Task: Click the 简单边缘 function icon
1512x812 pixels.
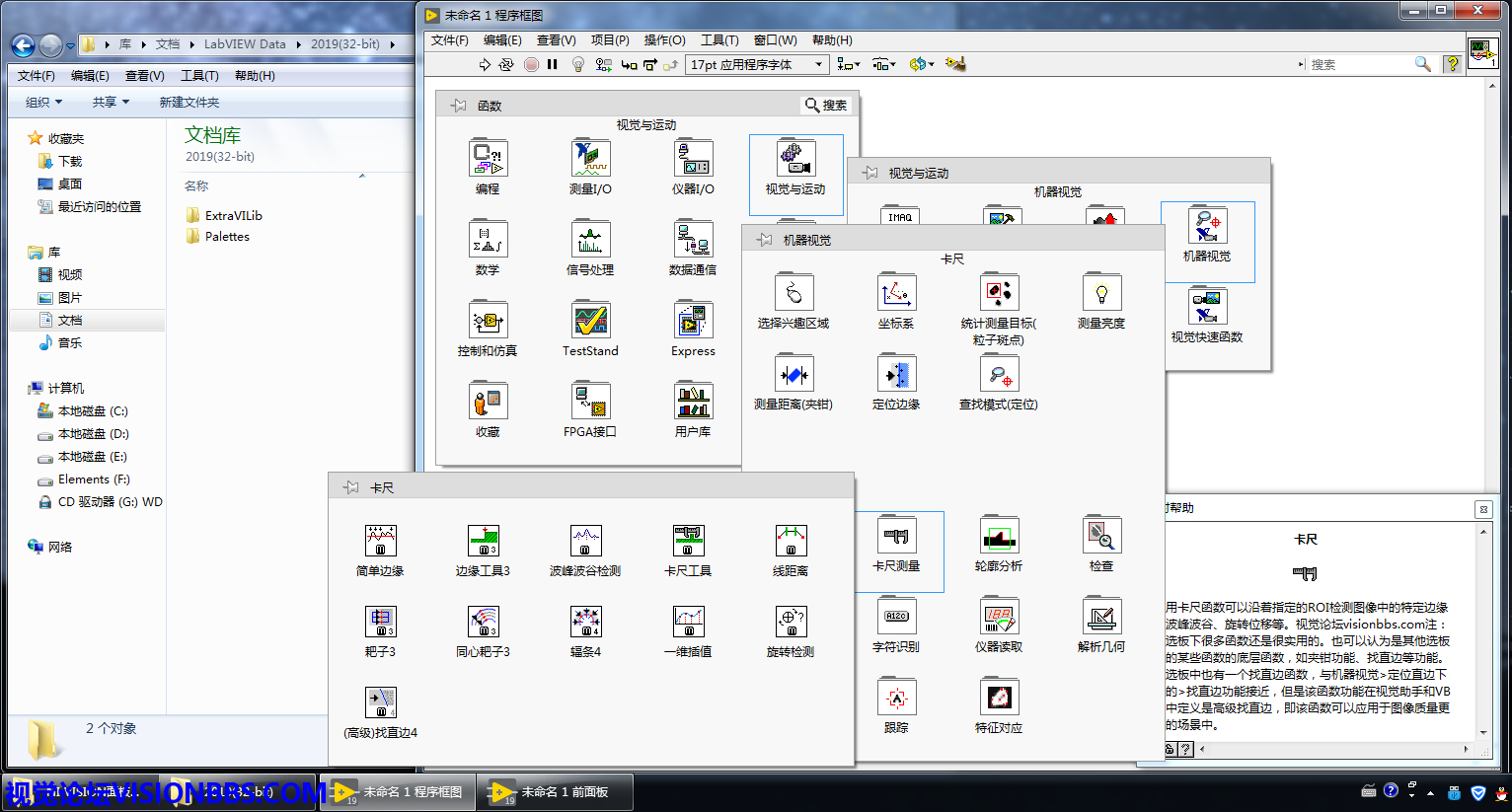Action: click(x=380, y=542)
